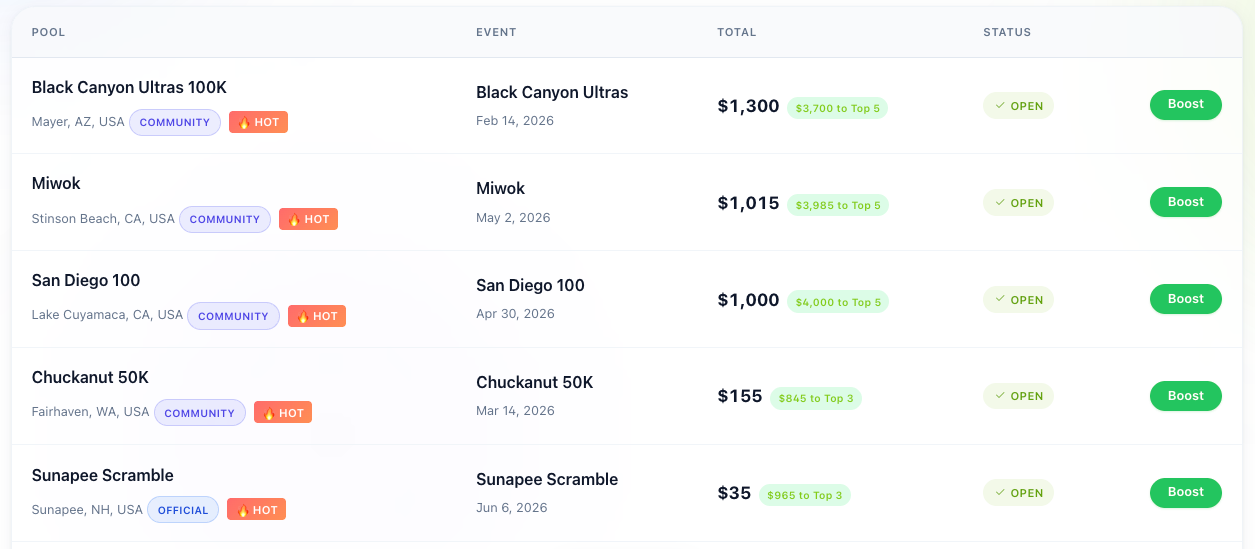This screenshot has height=549, width=1255.
Task: Click the $3,700 to Top 5 badge
Action: tap(837, 108)
